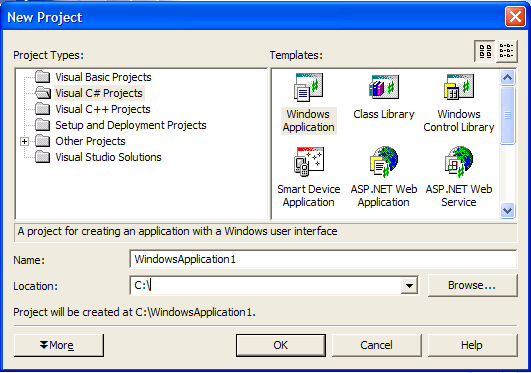Viewport: 531px width, 373px height.
Task: Switch templates to Large Icons view
Action: (485, 51)
